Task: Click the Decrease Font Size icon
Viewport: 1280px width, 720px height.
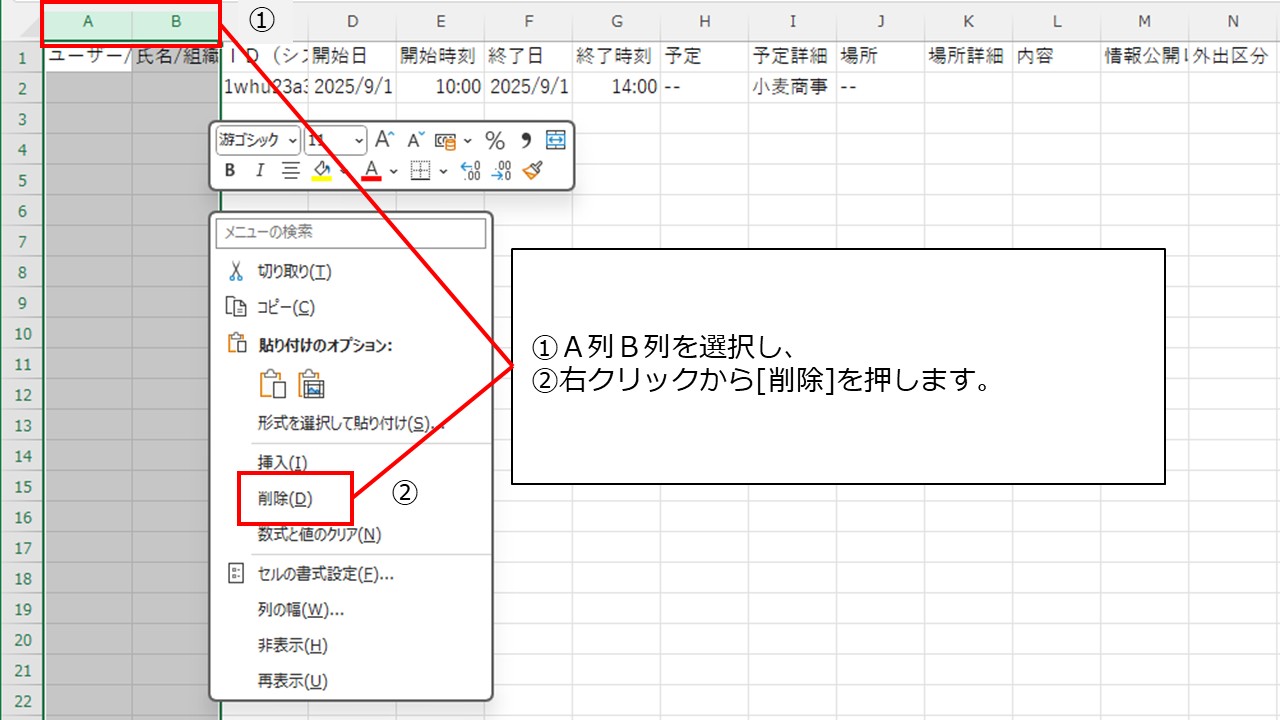Action: coord(414,141)
